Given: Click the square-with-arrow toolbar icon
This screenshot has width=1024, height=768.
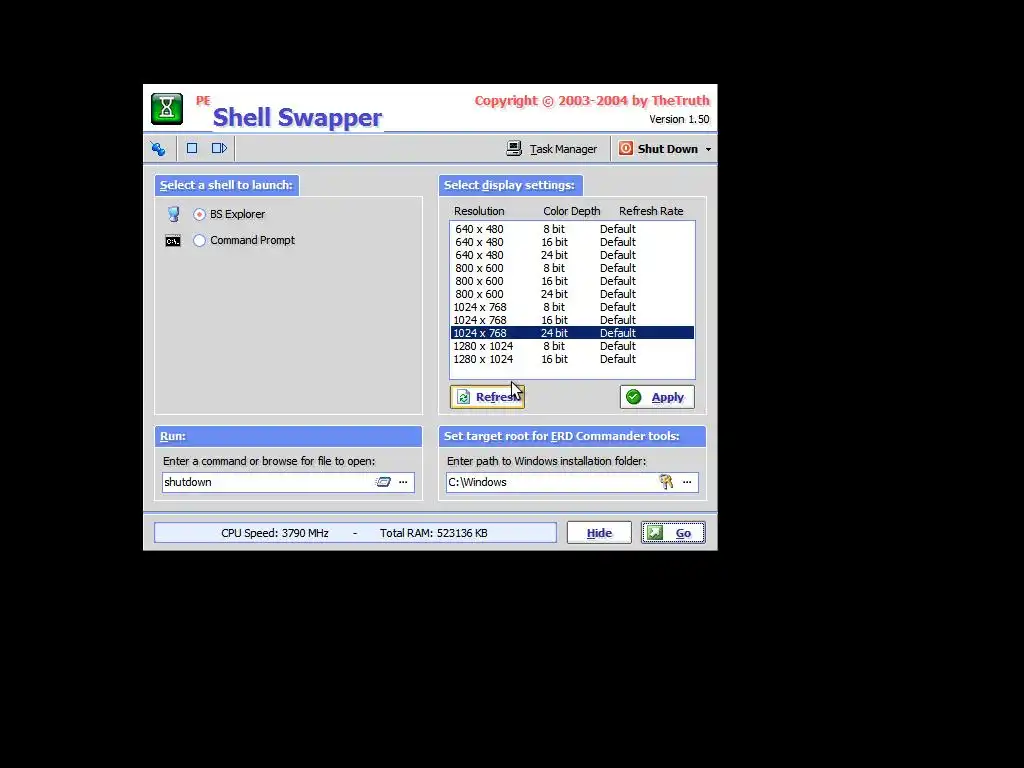Looking at the screenshot, I should tap(219, 148).
